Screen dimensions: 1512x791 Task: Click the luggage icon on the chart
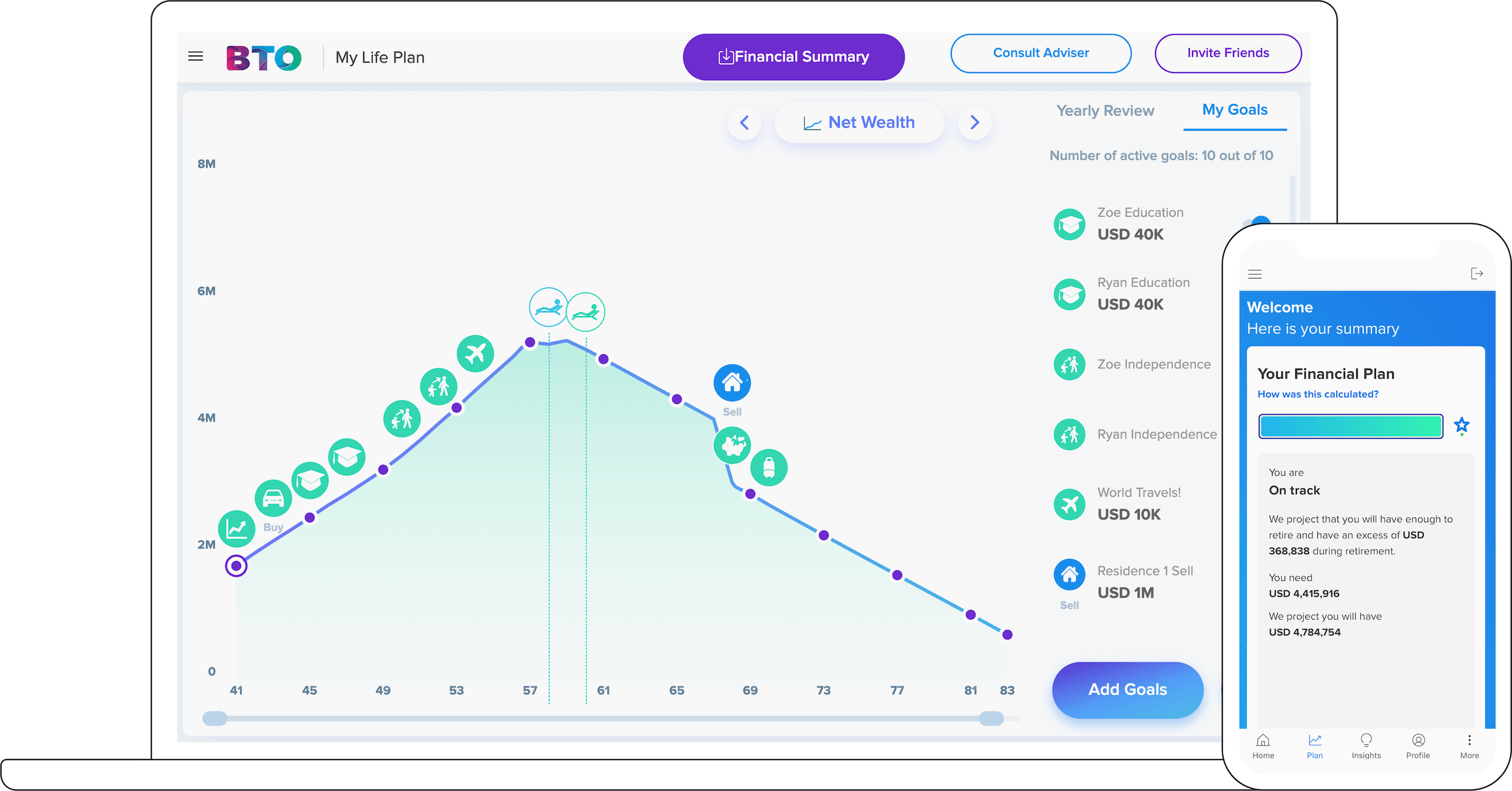pos(769,468)
